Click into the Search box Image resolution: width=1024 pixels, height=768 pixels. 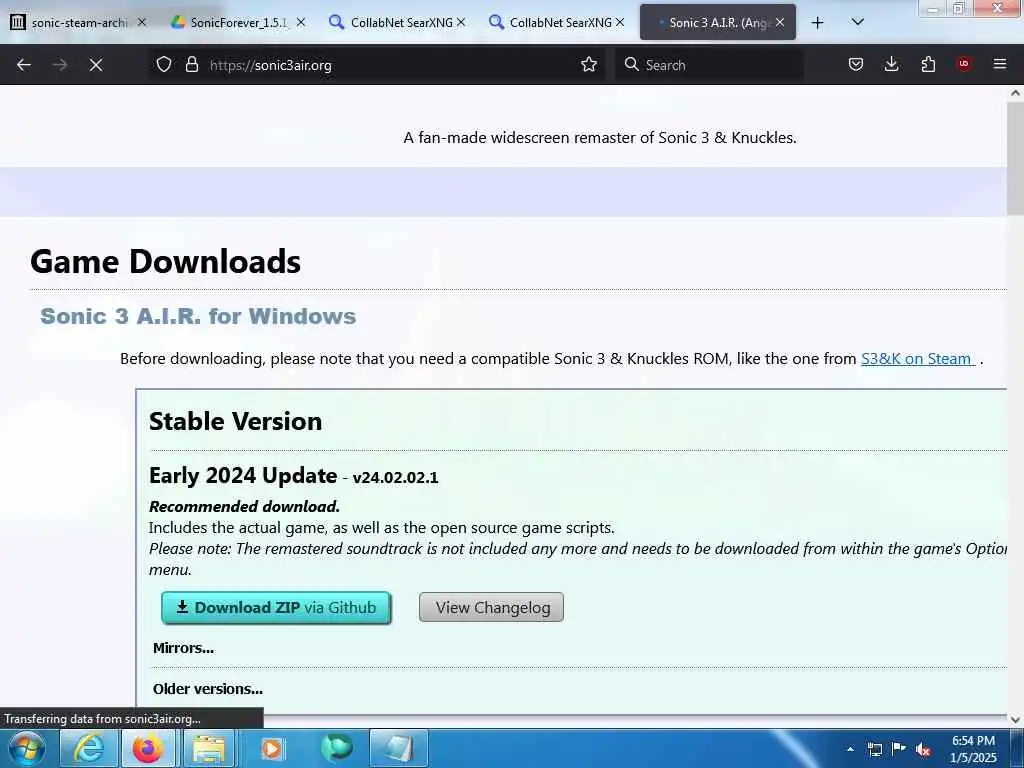(x=709, y=65)
